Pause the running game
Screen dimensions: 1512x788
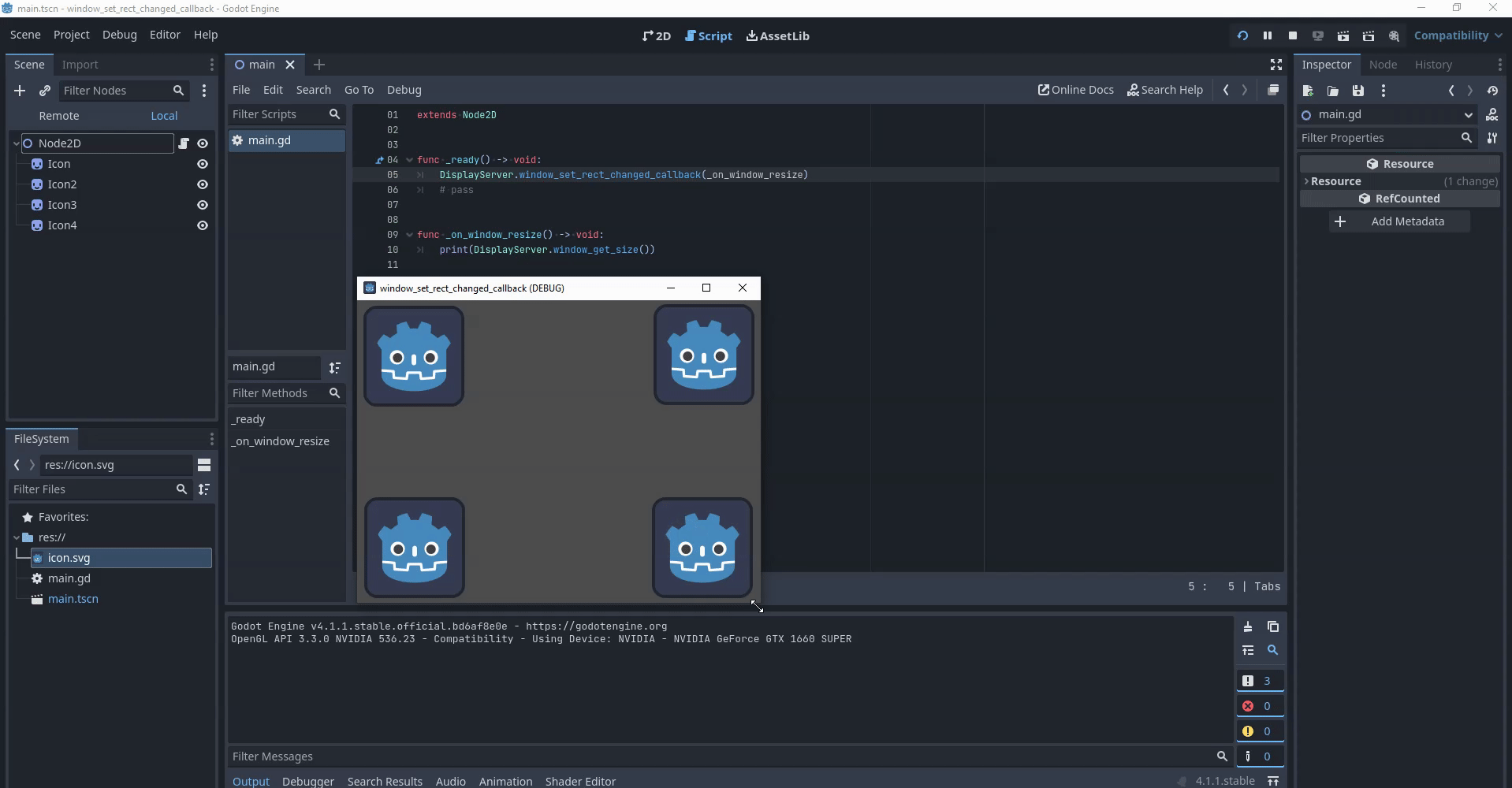1268,35
